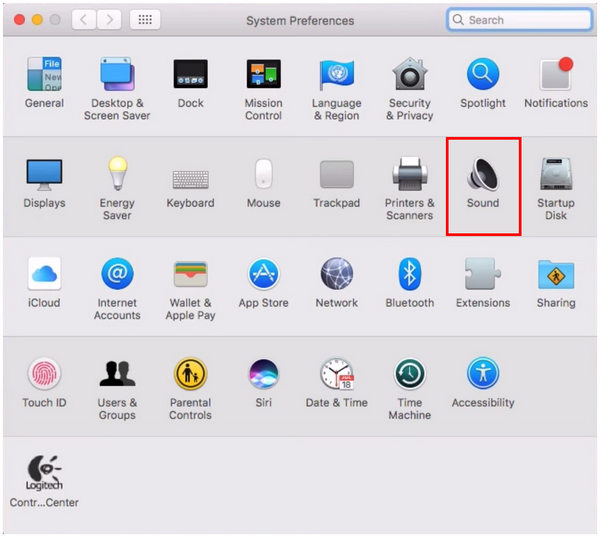Screen dimensions: 600x537
Task: Select the Siri preferences icon
Action: (263, 375)
